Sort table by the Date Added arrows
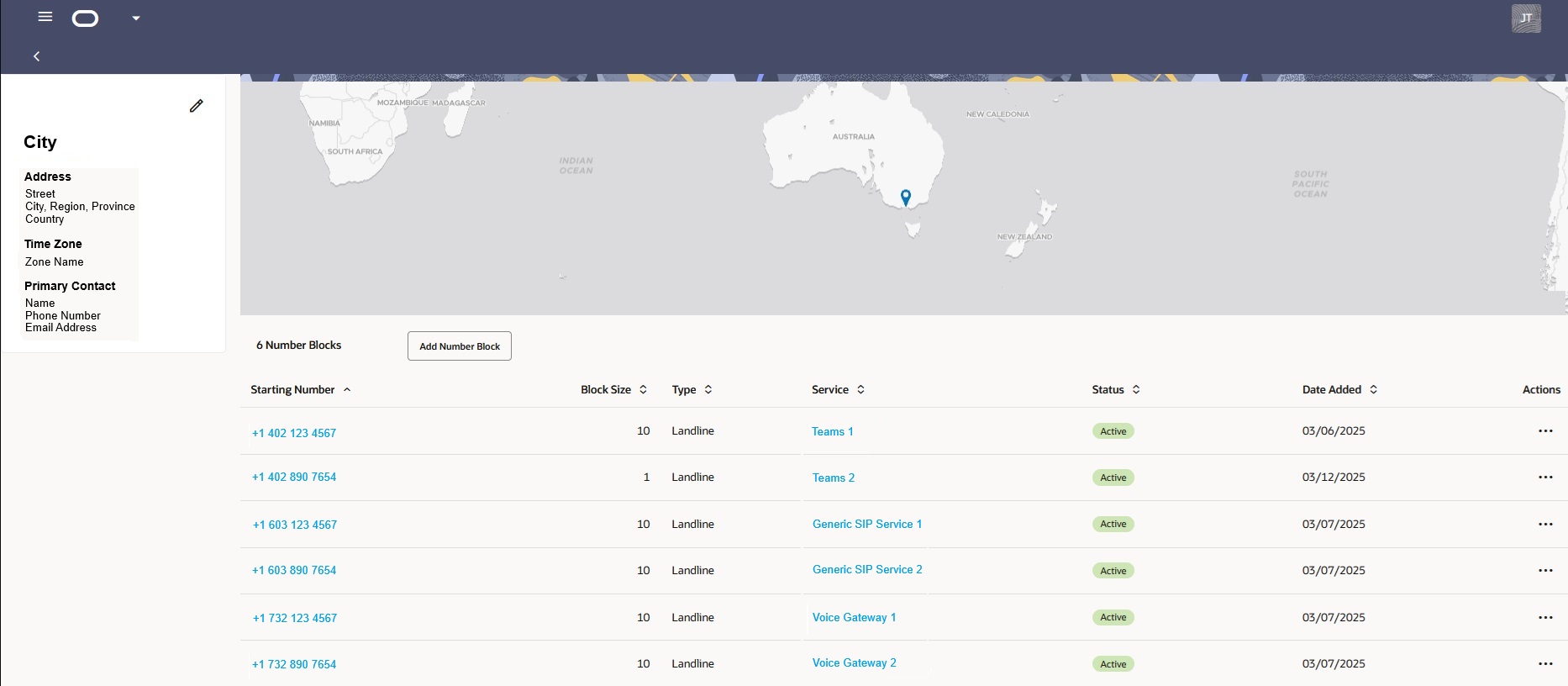The height and width of the screenshot is (686, 1568). tap(1373, 390)
